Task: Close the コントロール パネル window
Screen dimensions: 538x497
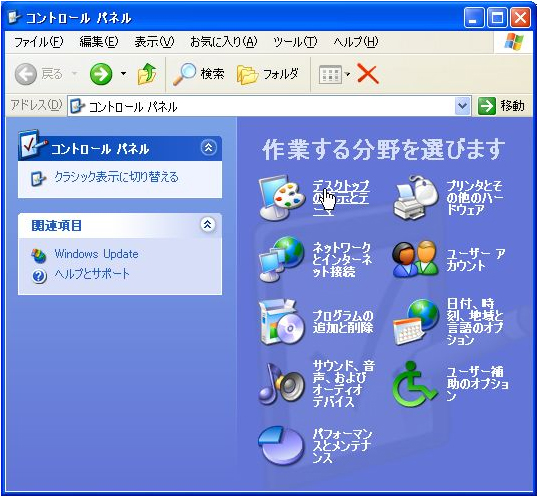Action: [520, 17]
